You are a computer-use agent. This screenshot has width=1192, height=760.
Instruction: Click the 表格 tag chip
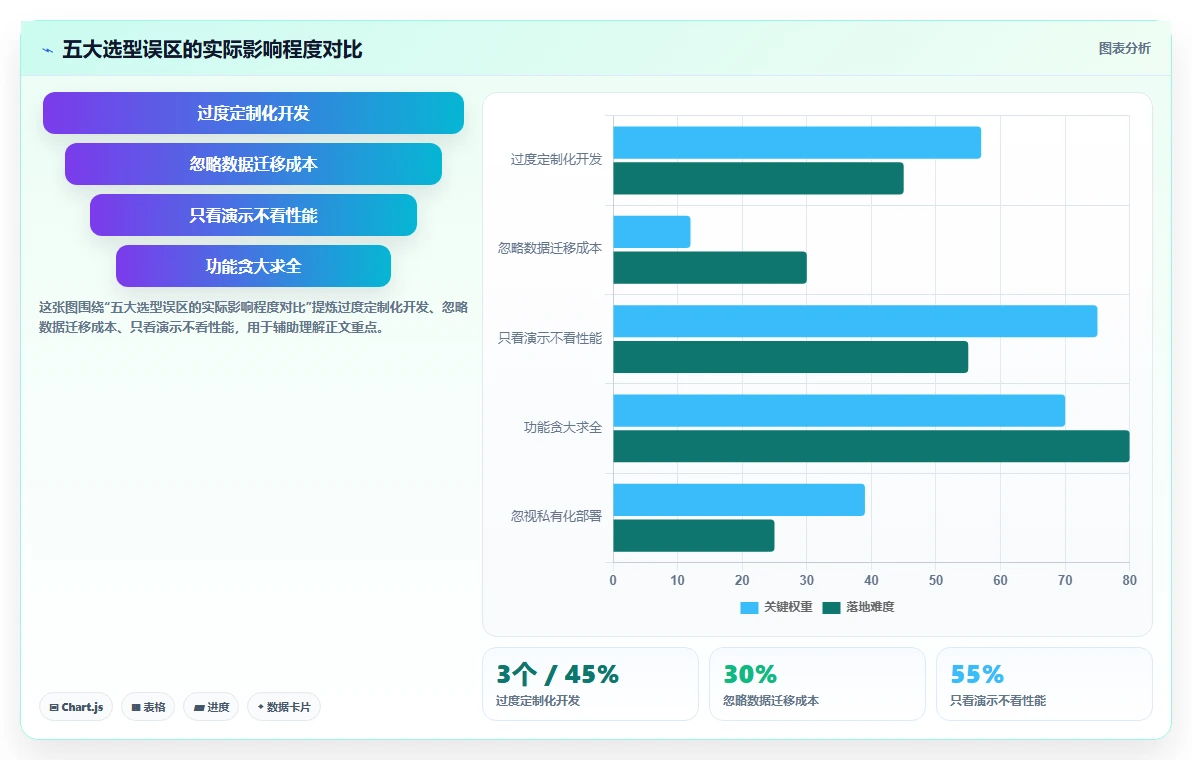coord(148,707)
